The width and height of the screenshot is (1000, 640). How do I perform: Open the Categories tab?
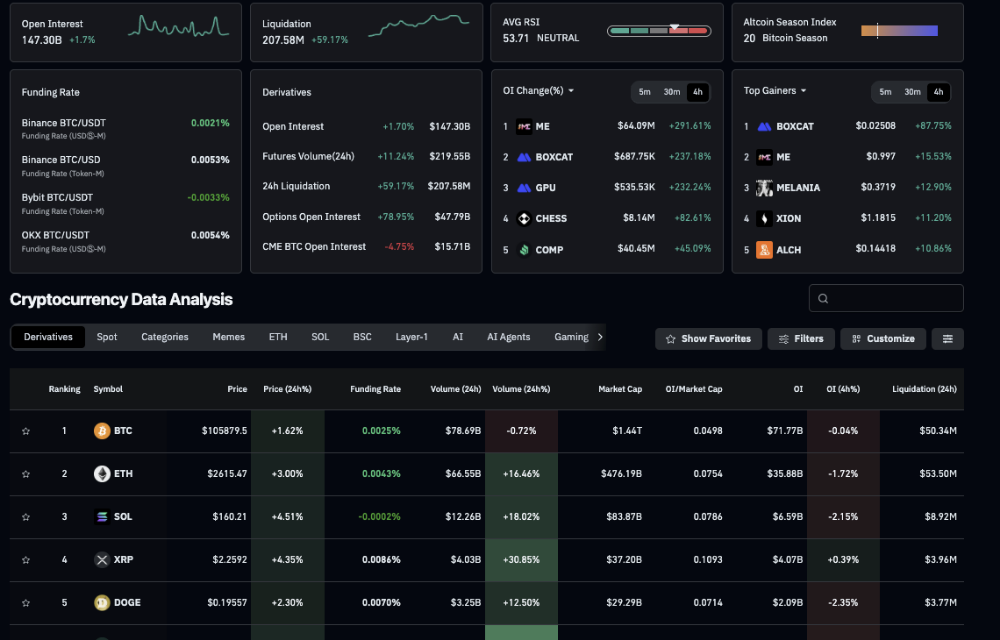point(165,337)
